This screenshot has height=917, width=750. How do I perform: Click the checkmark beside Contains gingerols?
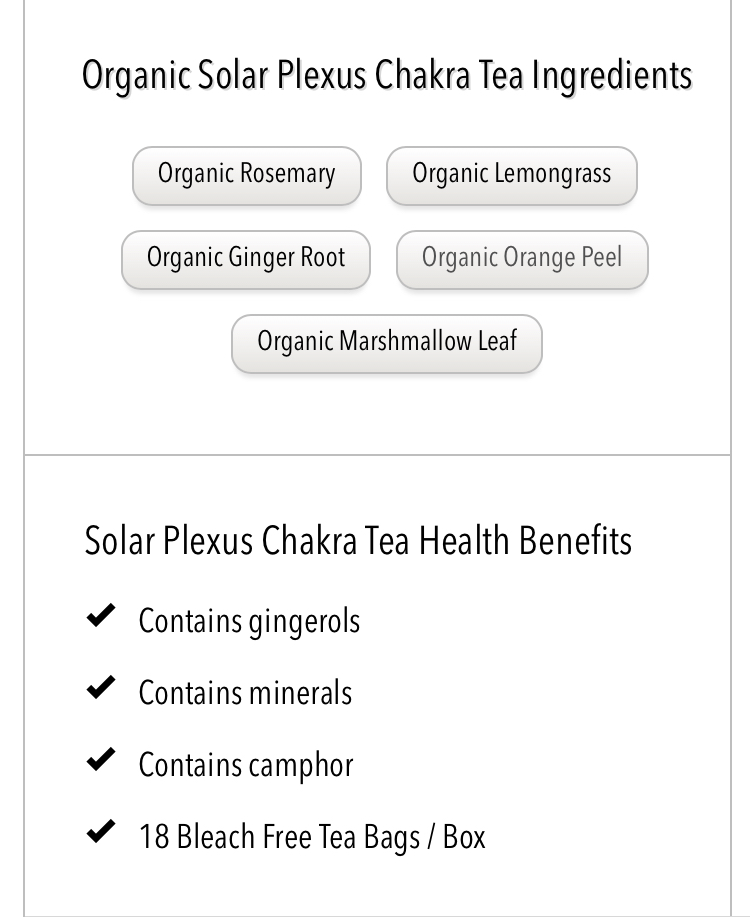[x=101, y=616]
